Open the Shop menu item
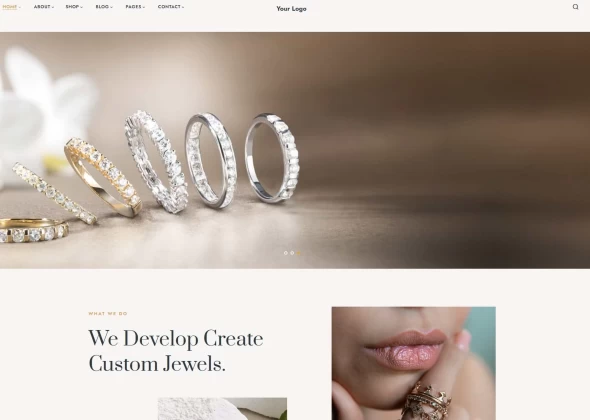Viewport: 590px width, 420px height. coord(72,7)
